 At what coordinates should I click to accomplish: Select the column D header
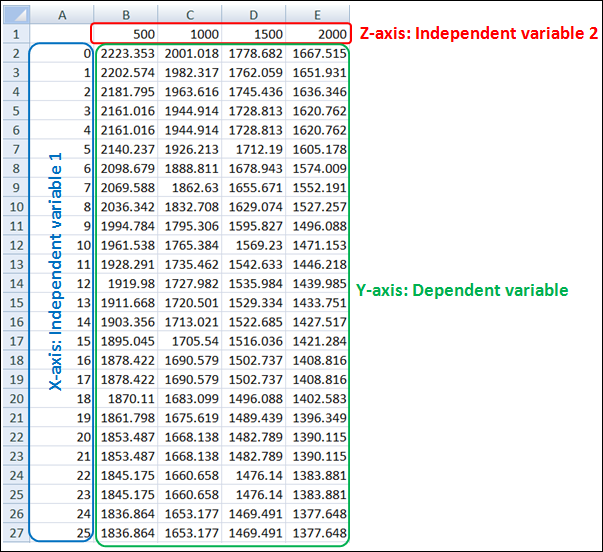tap(256, 13)
